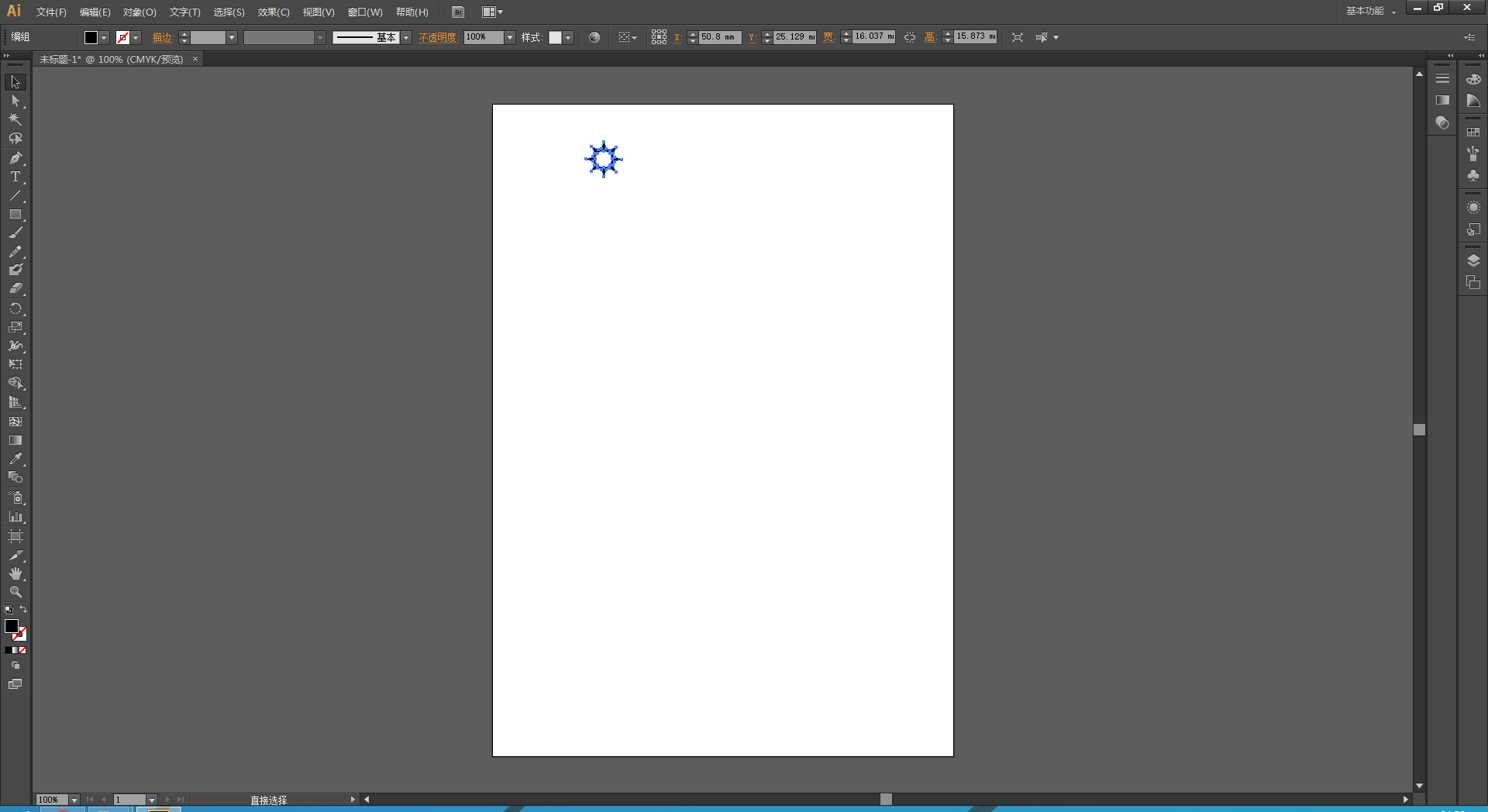The height and width of the screenshot is (812, 1488).
Task: Toggle drawing mode button in toolbox
Action: [15, 666]
